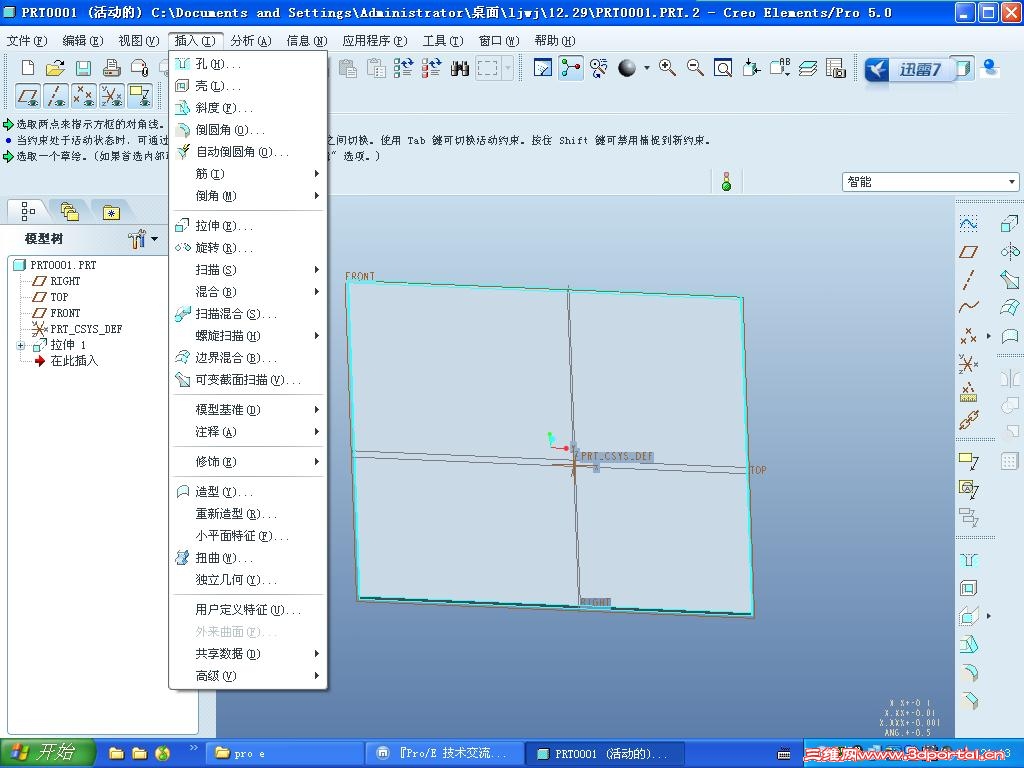Expand the 高级 submenu
The image size is (1024, 768).
click(248, 676)
